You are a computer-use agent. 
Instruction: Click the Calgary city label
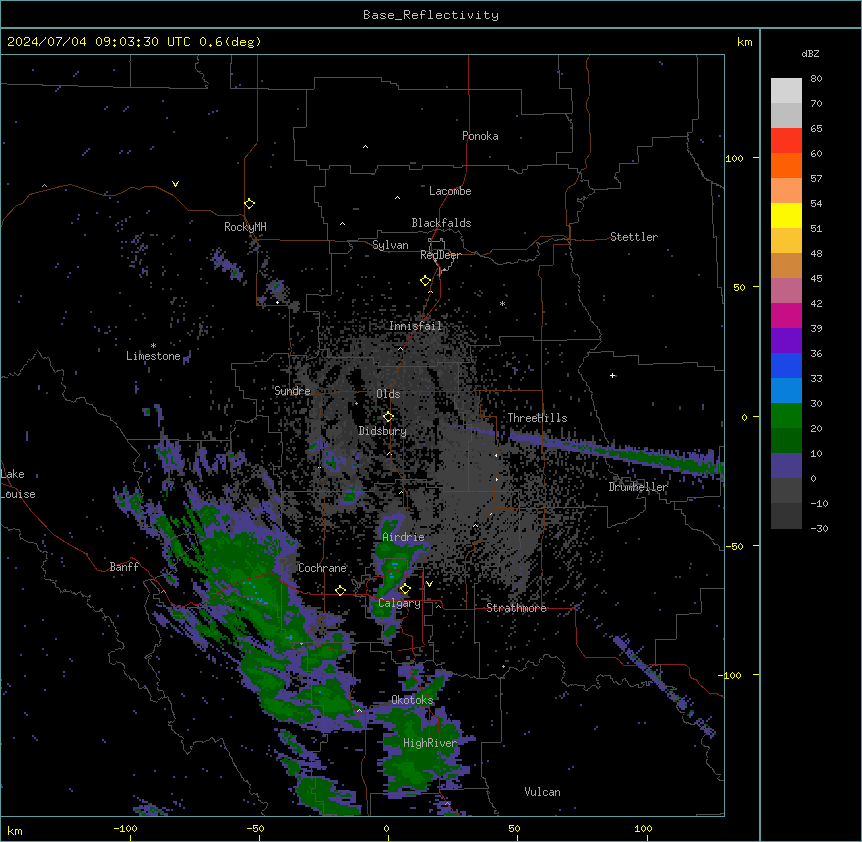coord(399,603)
